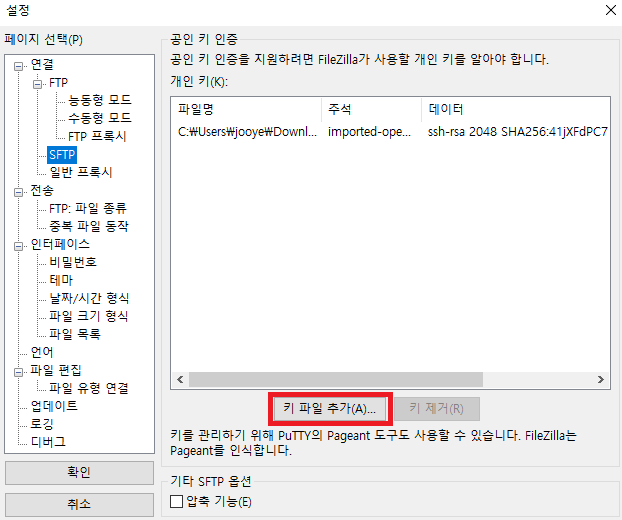Viewport: 622px width, 520px height.
Task: Open the 파일 크기 형식 page
Action: pos(88,316)
